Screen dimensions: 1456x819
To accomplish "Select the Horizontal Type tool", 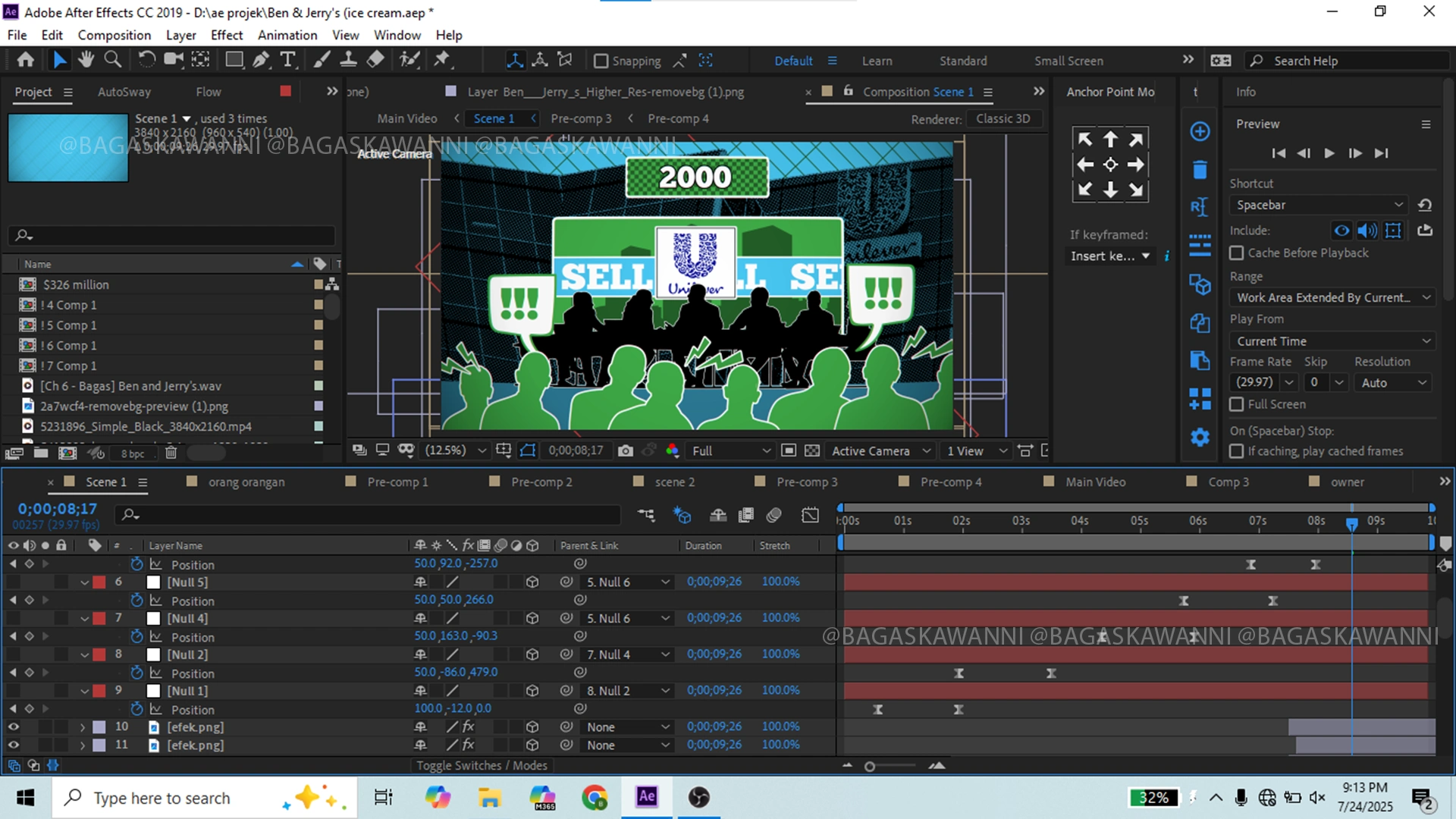I will (287, 60).
